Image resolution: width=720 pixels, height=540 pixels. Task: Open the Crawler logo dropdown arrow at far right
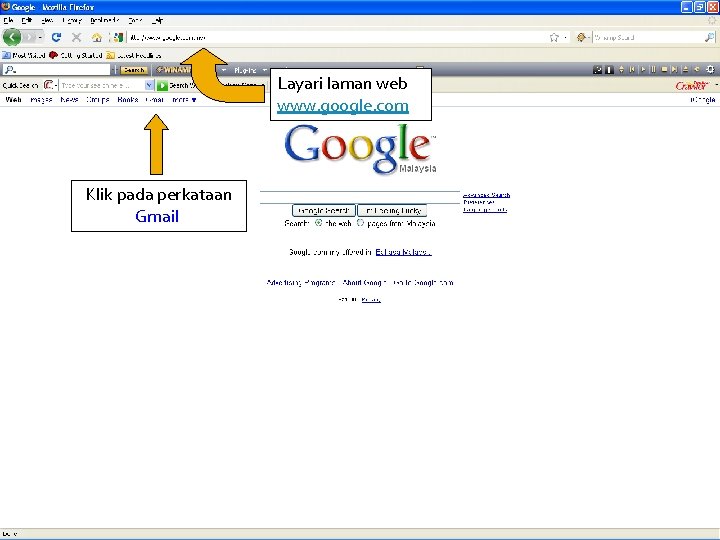pos(716,85)
